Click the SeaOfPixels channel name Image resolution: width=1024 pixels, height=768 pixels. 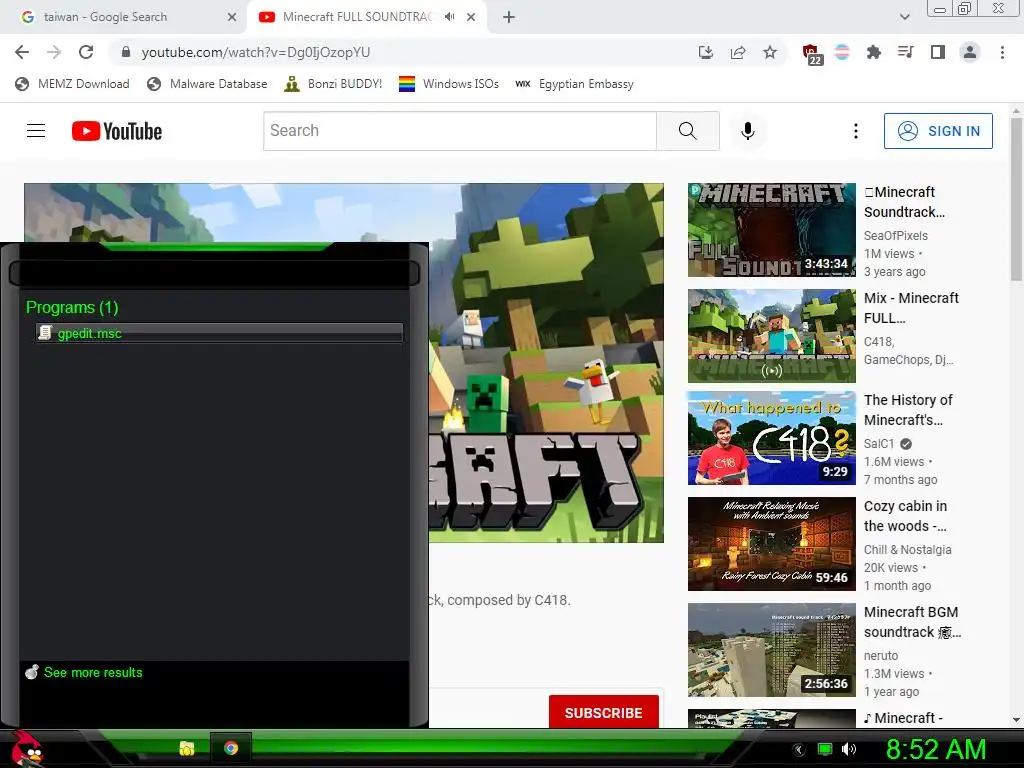click(895, 235)
